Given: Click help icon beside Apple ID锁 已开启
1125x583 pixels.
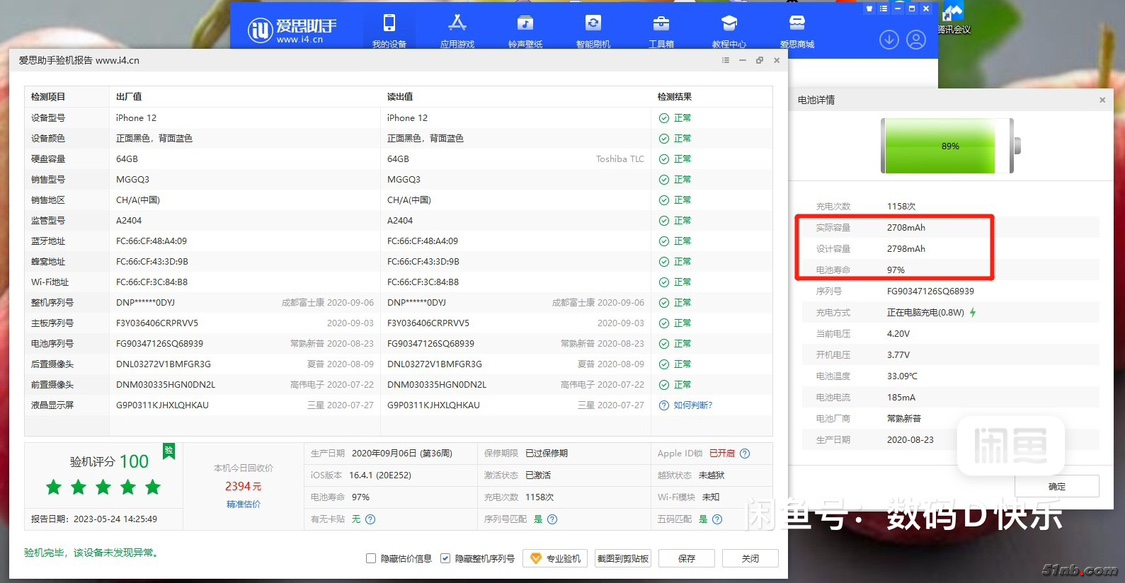Looking at the screenshot, I should point(744,453).
